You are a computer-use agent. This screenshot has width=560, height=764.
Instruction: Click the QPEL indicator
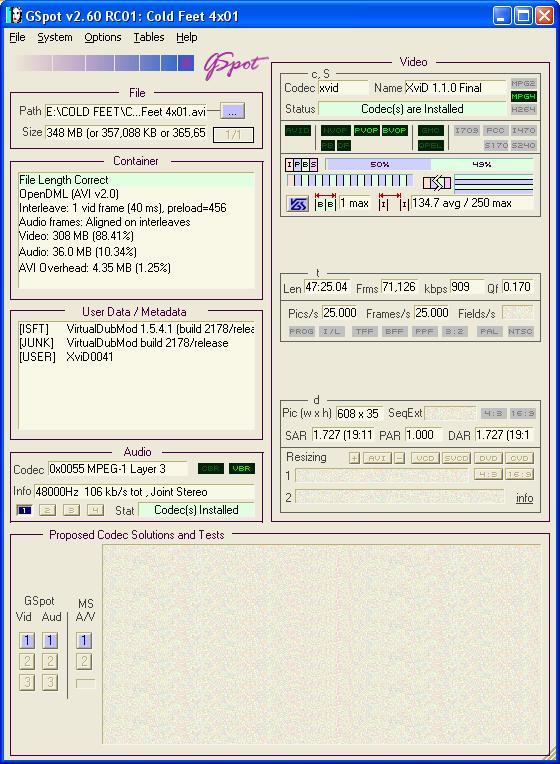click(x=430, y=145)
